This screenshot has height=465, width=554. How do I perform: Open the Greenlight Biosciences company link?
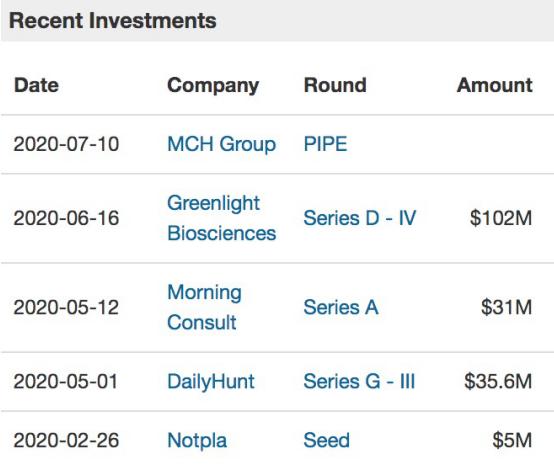click(222, 218)
